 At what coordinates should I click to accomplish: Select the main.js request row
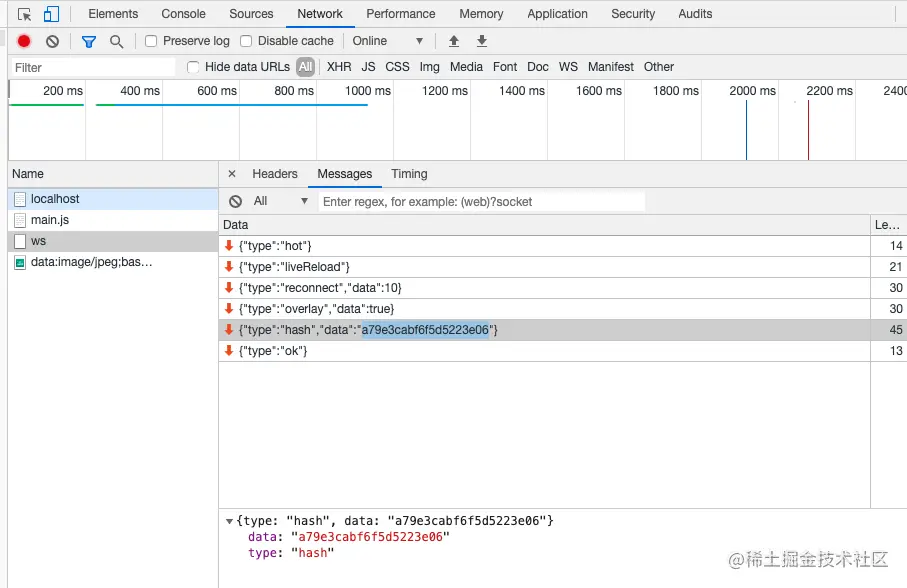(x=113, y=220)
